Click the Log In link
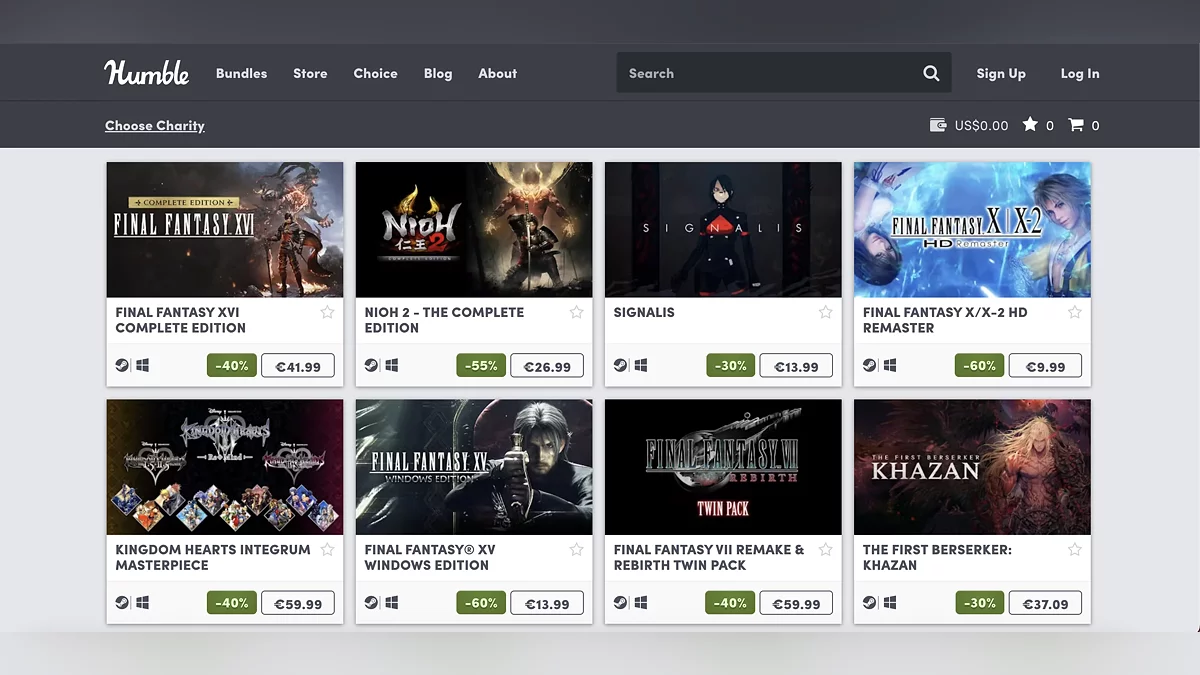Screen dimensions: 1200x675 point(1080,73)
